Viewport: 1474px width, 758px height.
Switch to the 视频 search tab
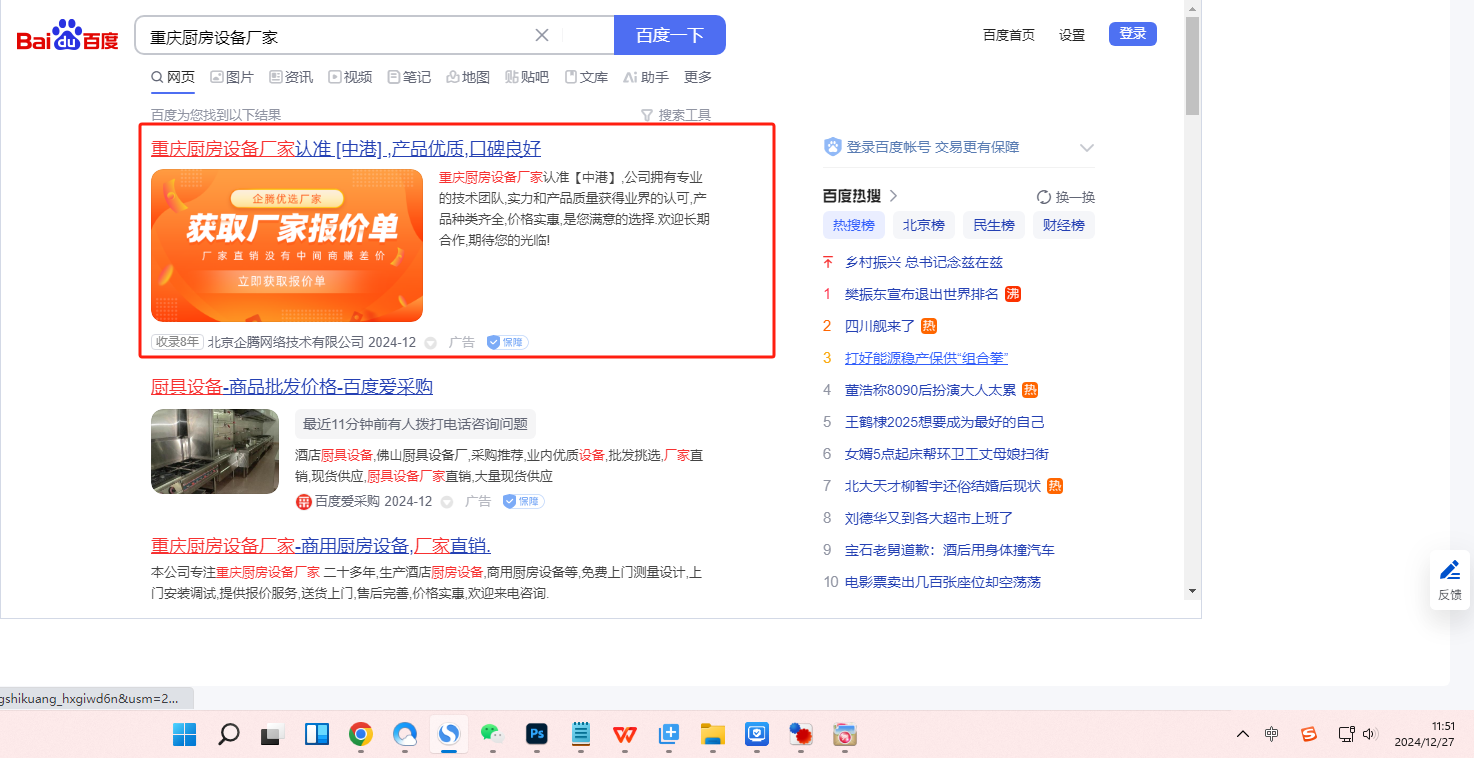350,77
